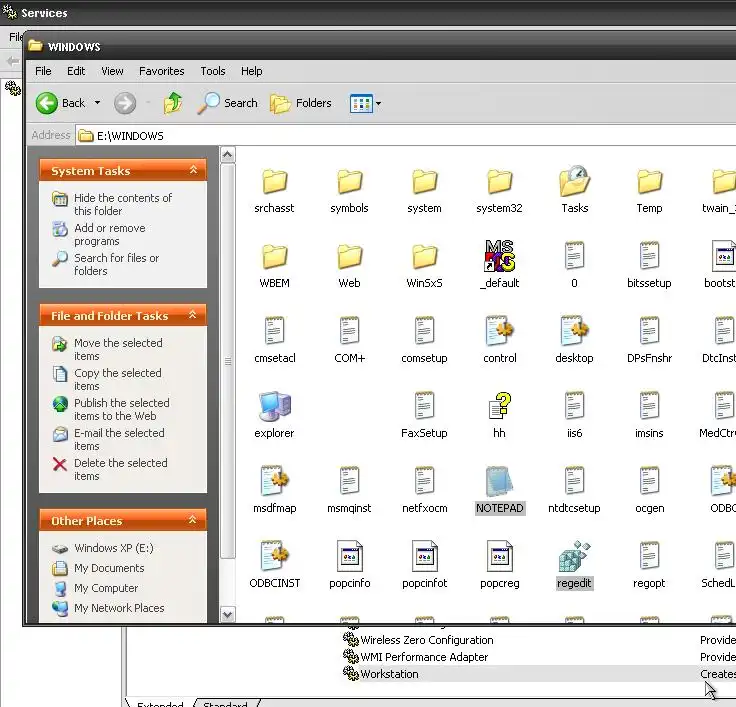Open the Tools menu
Viewport: 736px width, 707px height.
[x=213, y=71]
